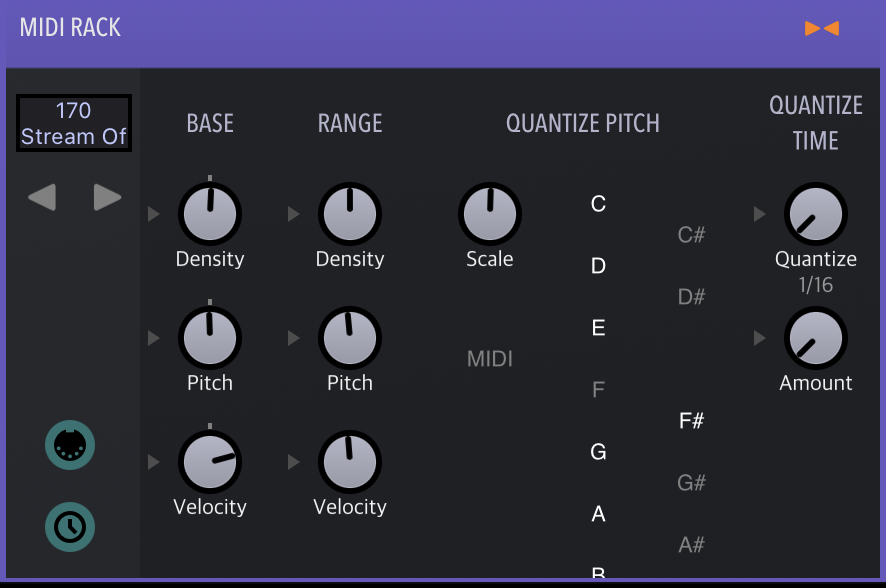Click the Range Pitch knob
Image resolution: width=886 pixels, height=588 pixels.
(350, 338)
